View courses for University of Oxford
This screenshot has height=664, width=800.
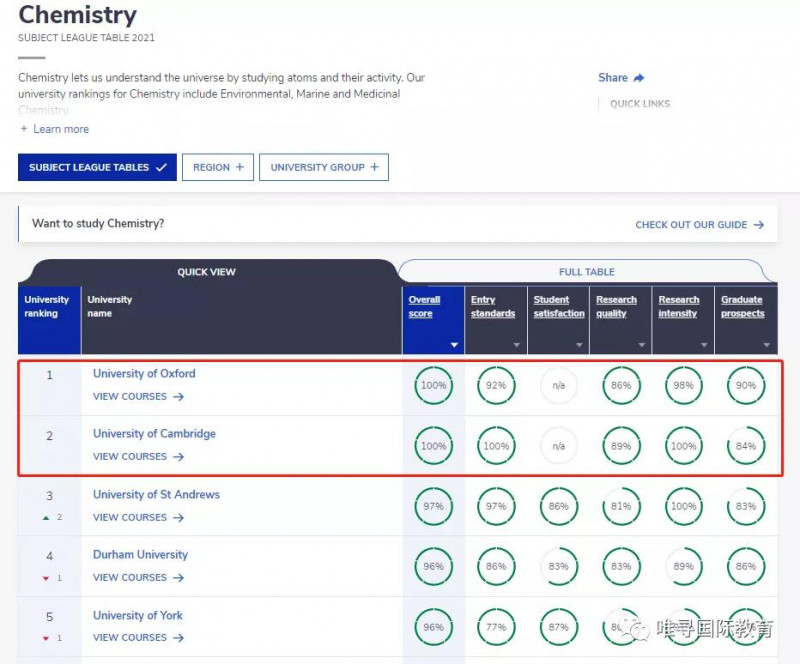(138, 397)
